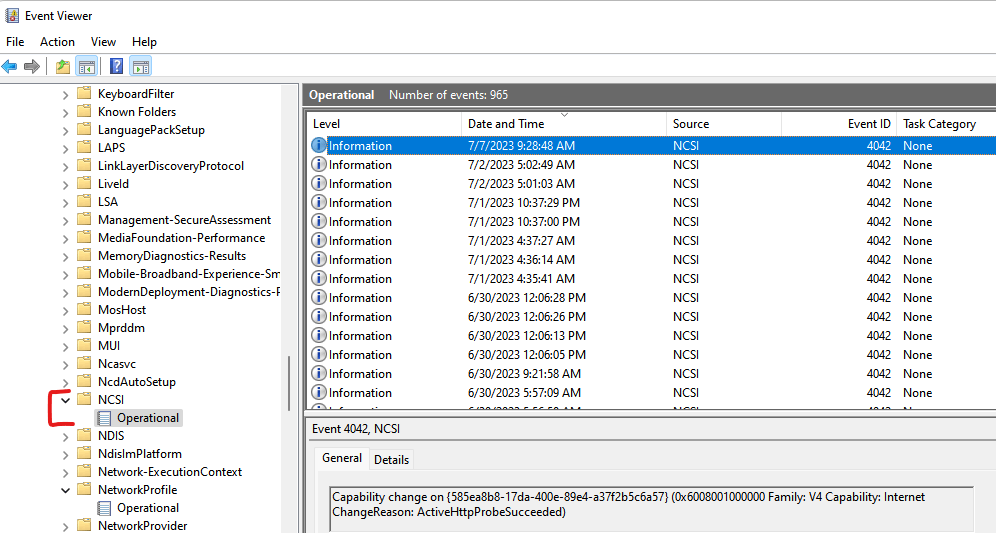Select the NcdAutoSetup tree item

(x=137, y=382)
